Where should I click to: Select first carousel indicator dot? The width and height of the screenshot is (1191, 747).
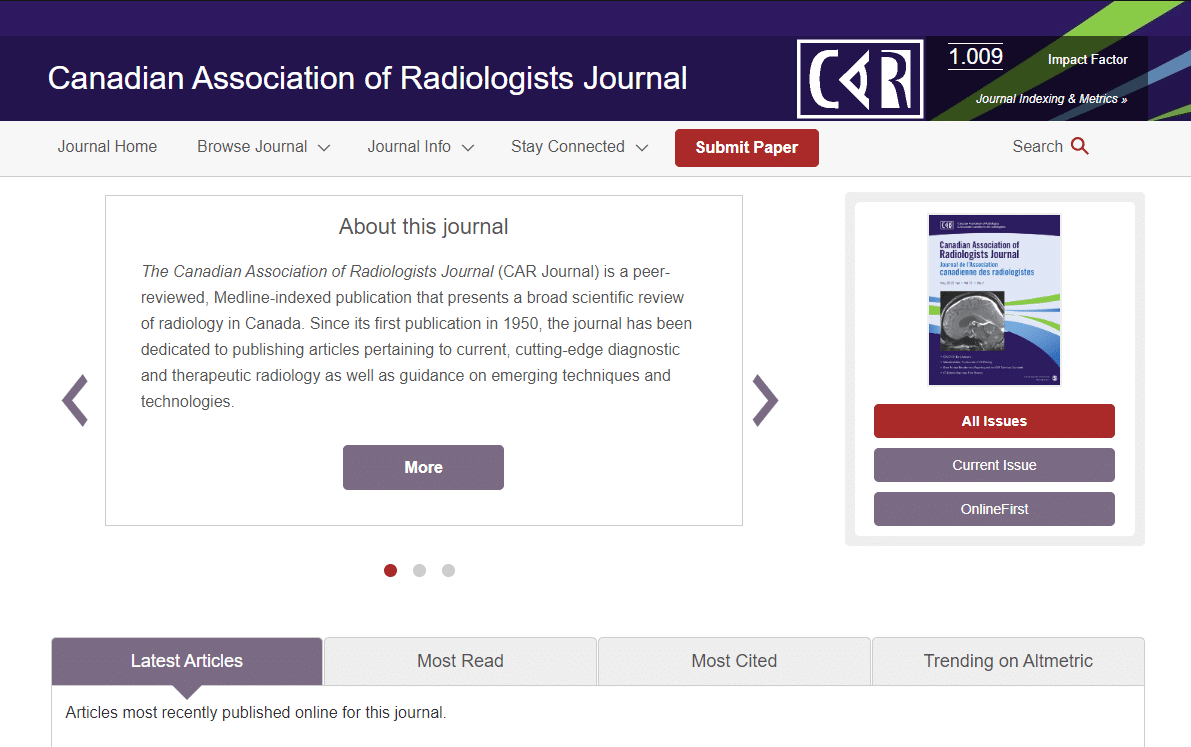point(390,571)
